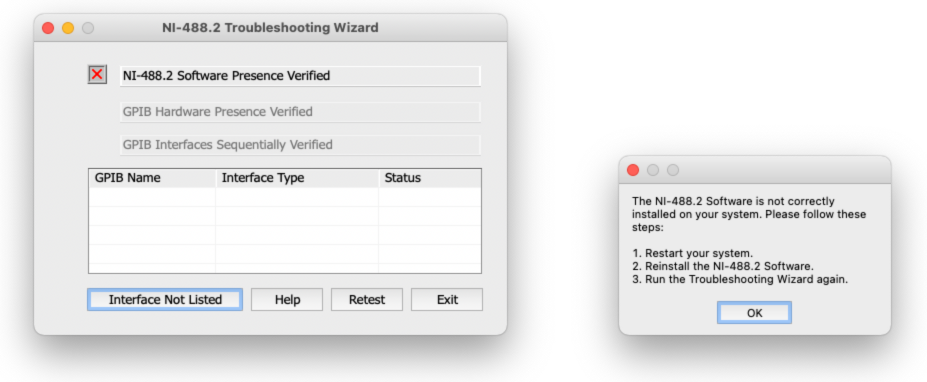Click the 'Reinstall the NI-488.2 Software' step
927x382 pixels.
723,267
